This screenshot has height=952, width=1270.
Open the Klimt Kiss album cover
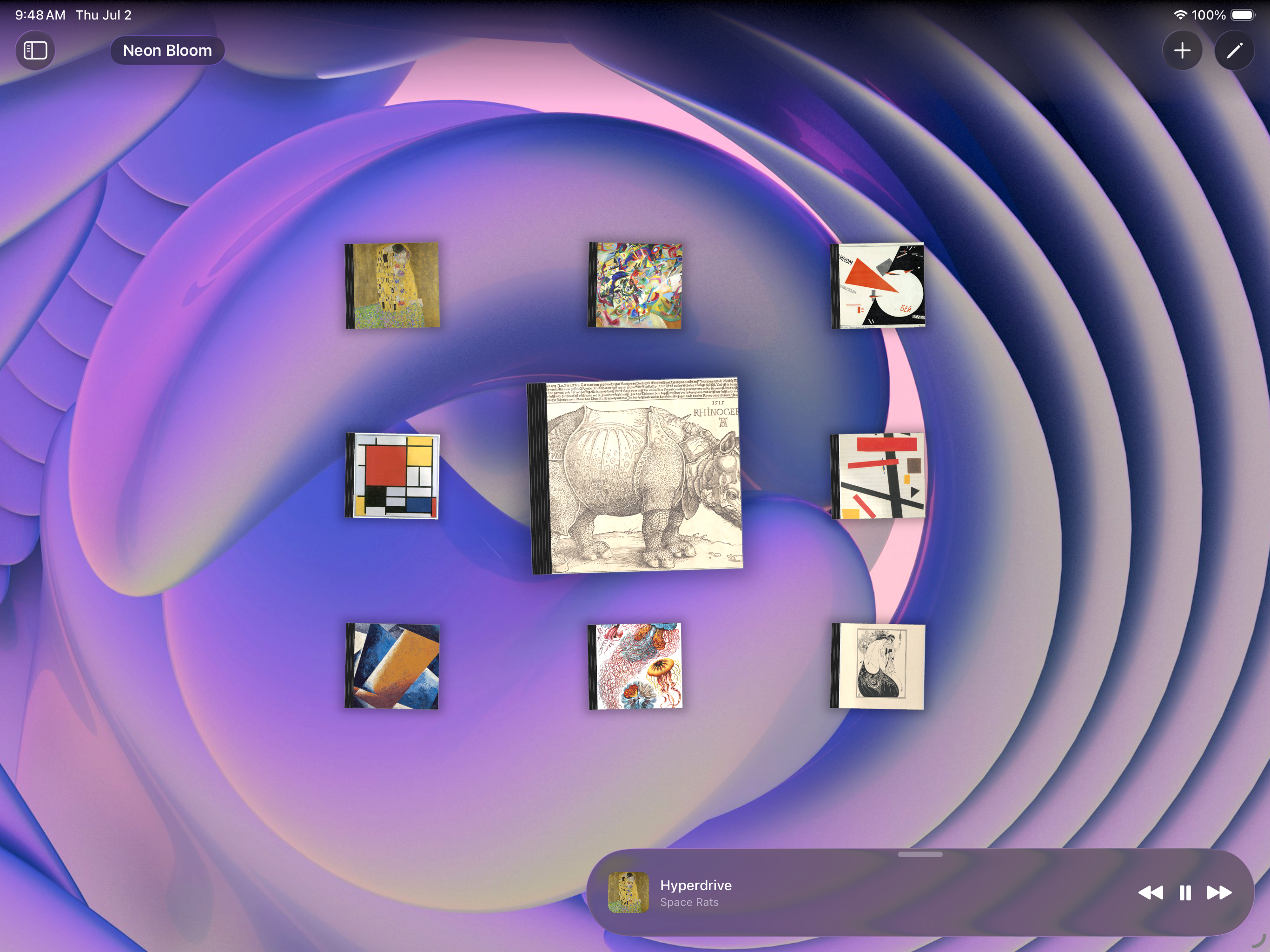pyautogui.click(x=393, y=285)
